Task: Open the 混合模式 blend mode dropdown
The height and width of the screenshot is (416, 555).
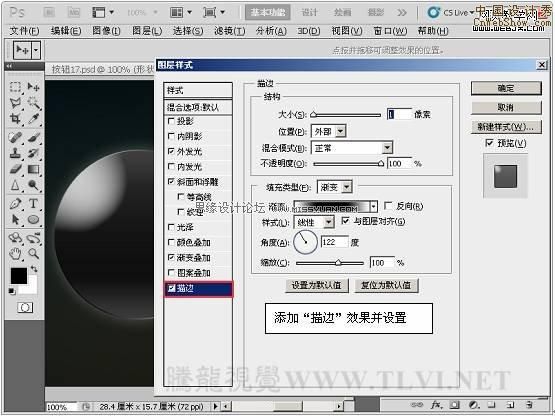Action: point(352,148)
